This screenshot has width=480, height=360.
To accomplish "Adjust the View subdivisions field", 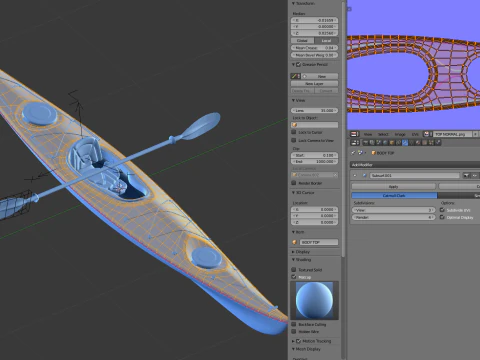I will click(x=394, y=210).
